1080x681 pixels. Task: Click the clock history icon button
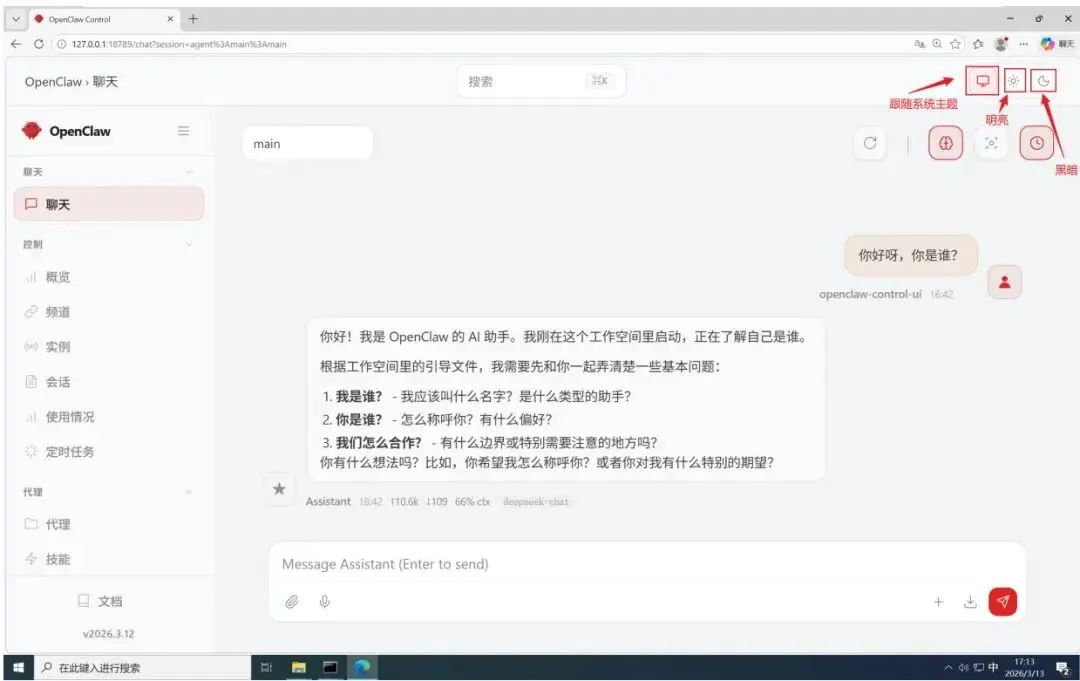click(x=1037, y=143)
